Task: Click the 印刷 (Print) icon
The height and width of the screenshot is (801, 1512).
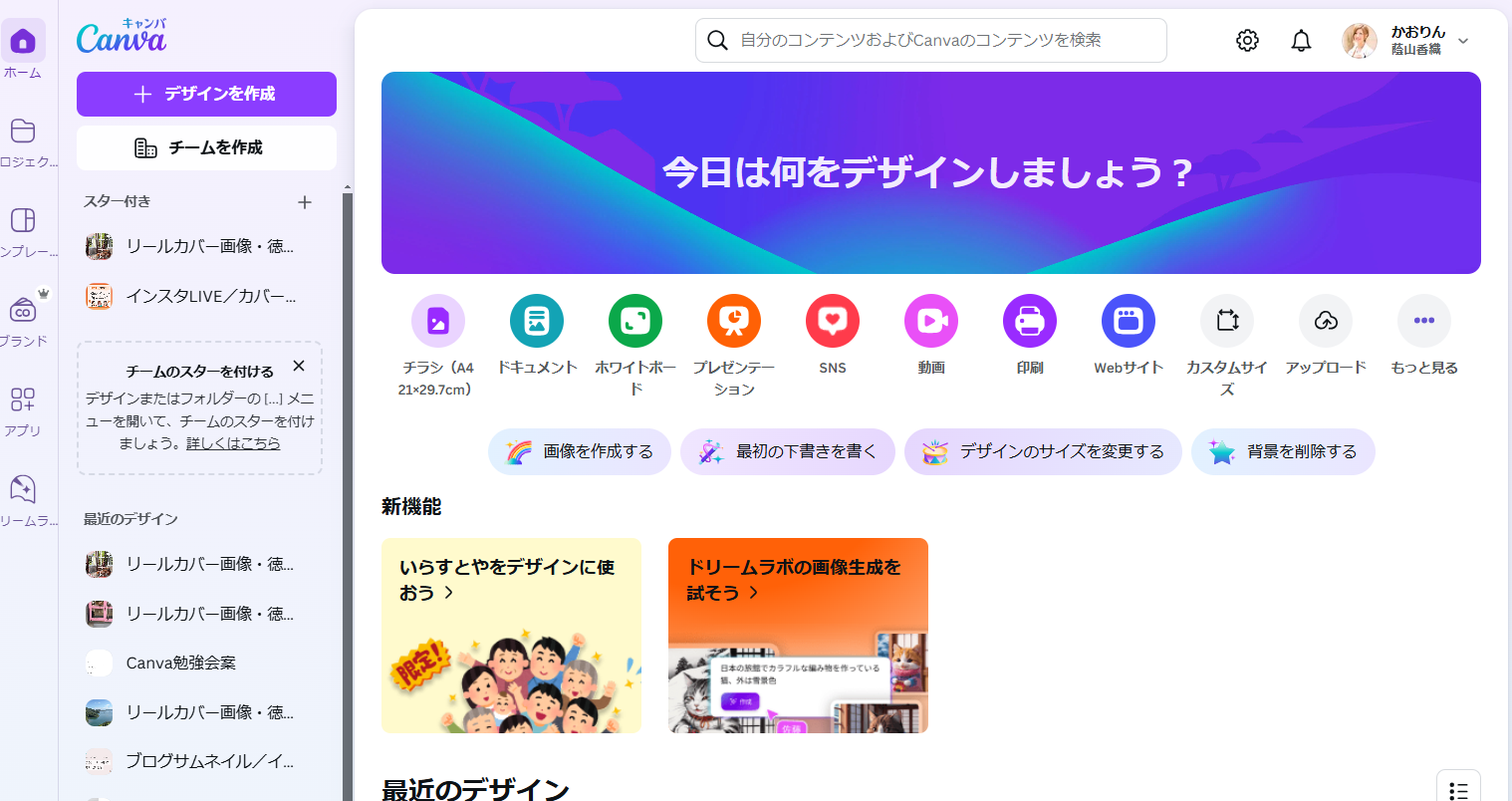Action: tap(1029, 321)
